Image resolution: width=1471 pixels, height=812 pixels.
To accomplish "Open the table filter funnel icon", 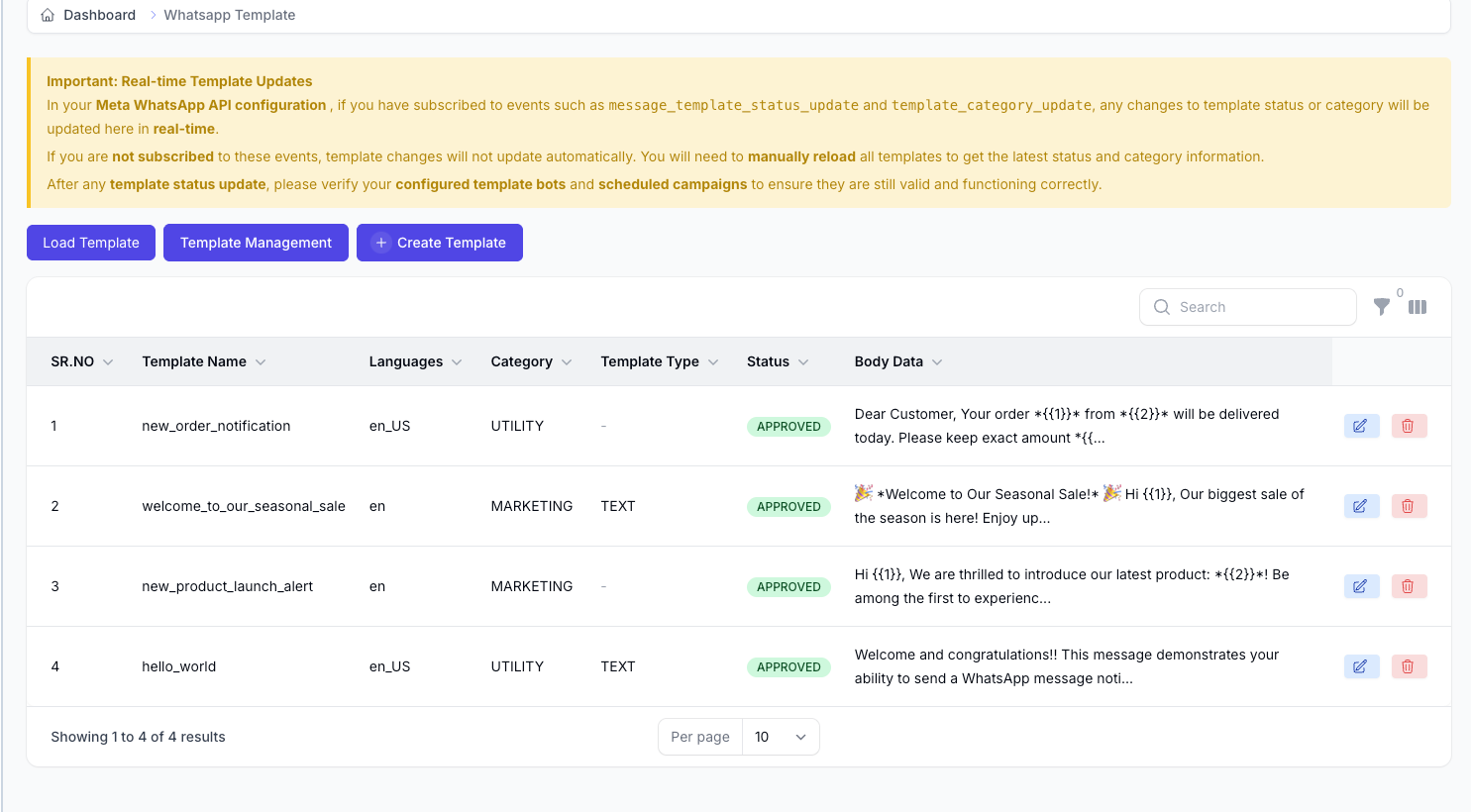I will pos(1382,307).
